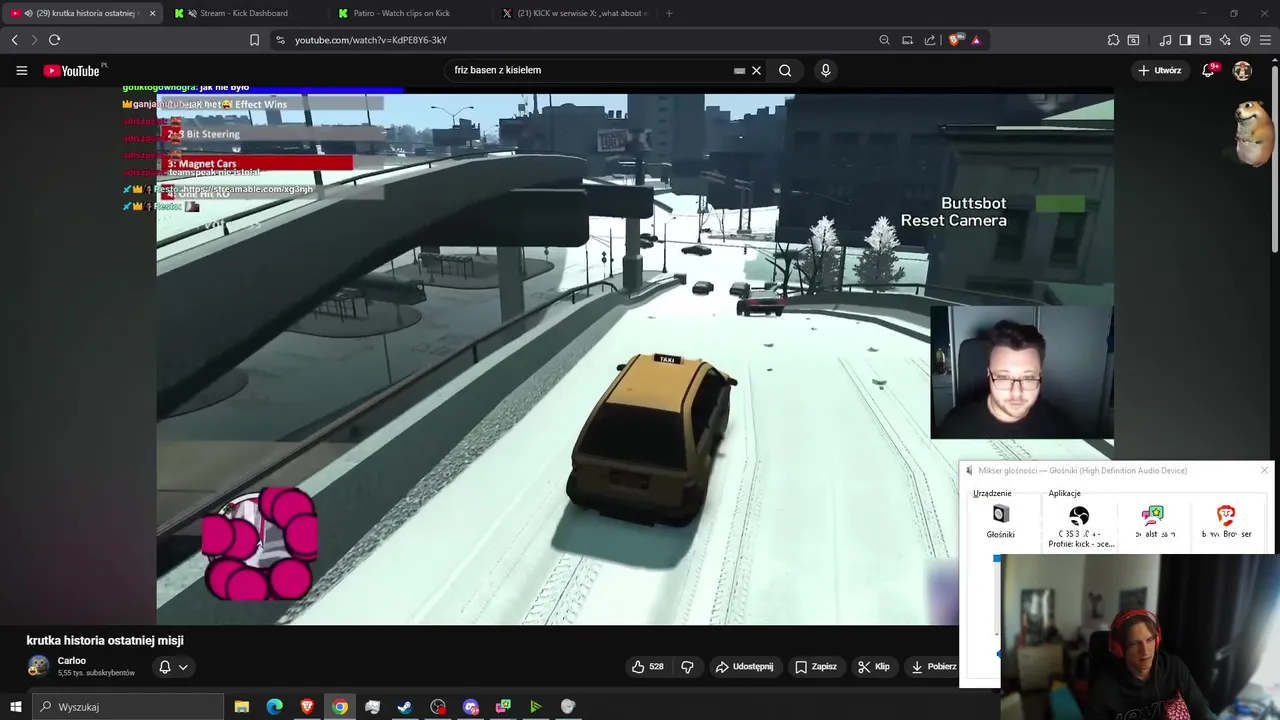
Task: Open subscription notification bell dropdown
Action: click(173, 667)
